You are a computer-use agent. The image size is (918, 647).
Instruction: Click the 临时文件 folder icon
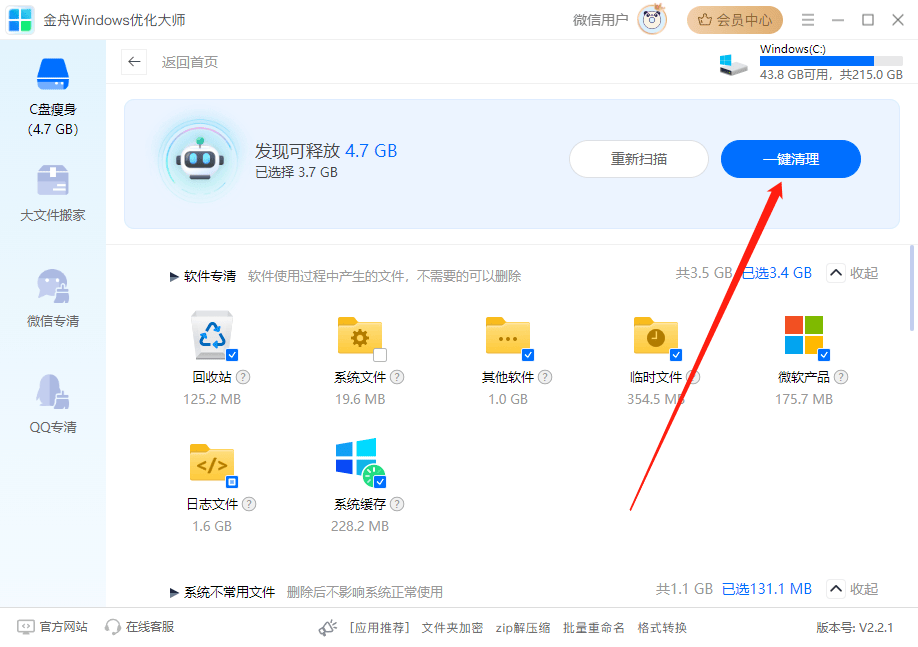coord(656,336)
